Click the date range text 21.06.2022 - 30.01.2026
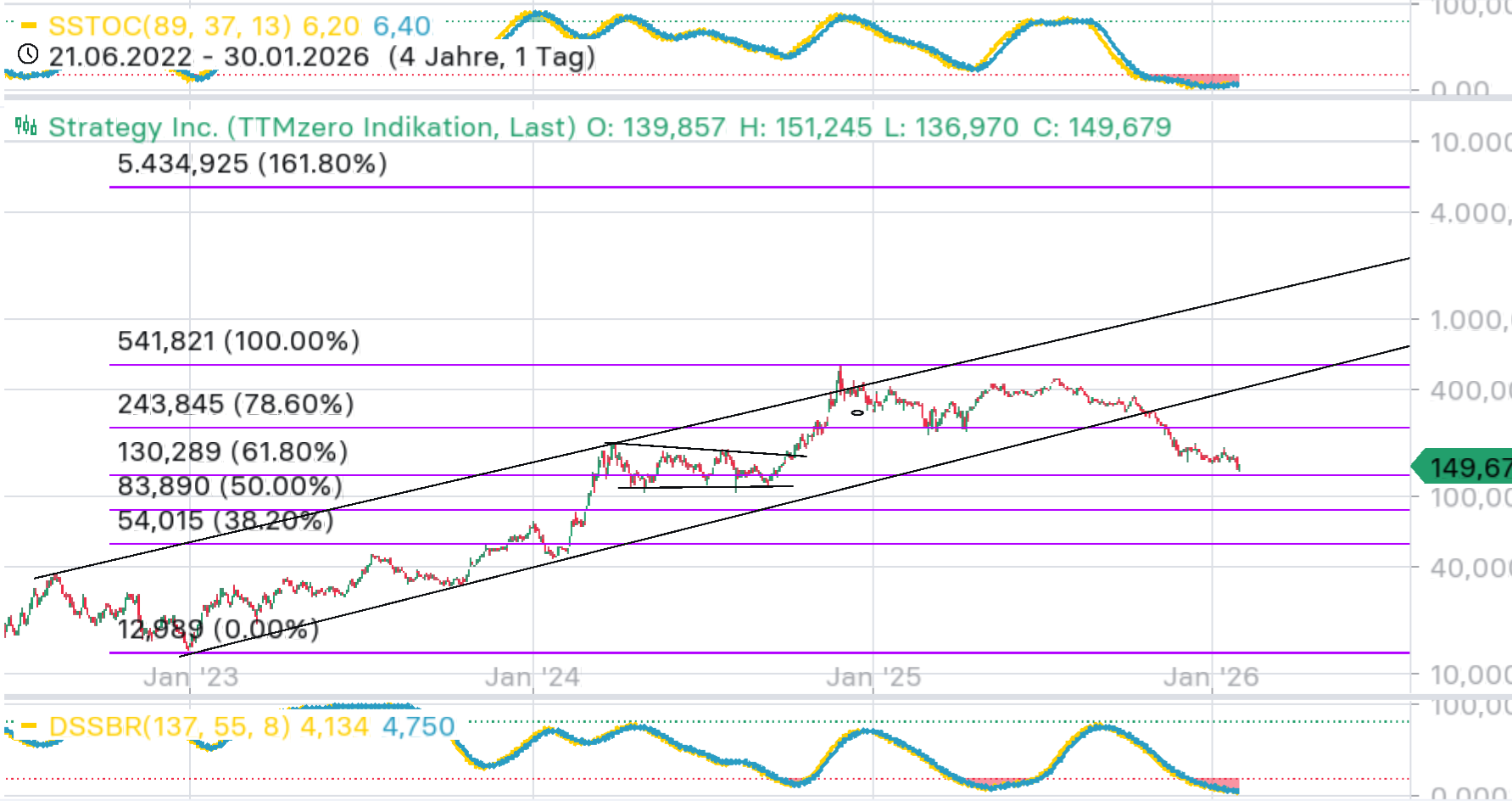Screen dimensions: 1512x801 [209, 57]
